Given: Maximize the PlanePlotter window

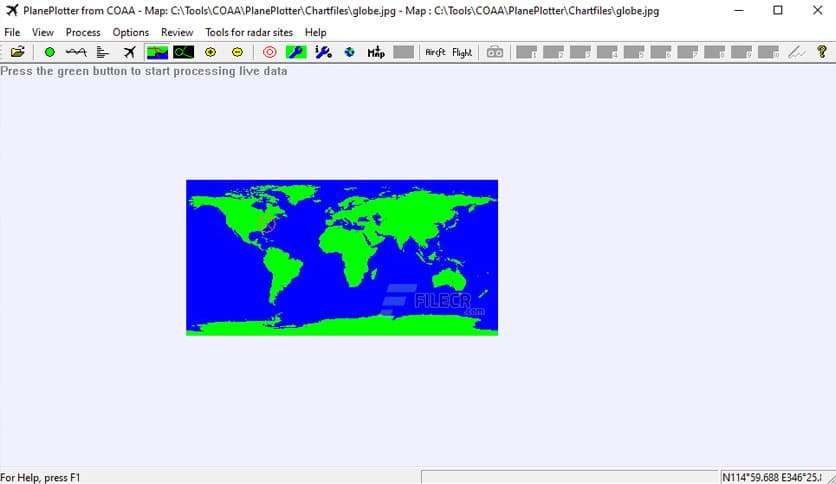Looking at the screenshot, I should point(778,10).
